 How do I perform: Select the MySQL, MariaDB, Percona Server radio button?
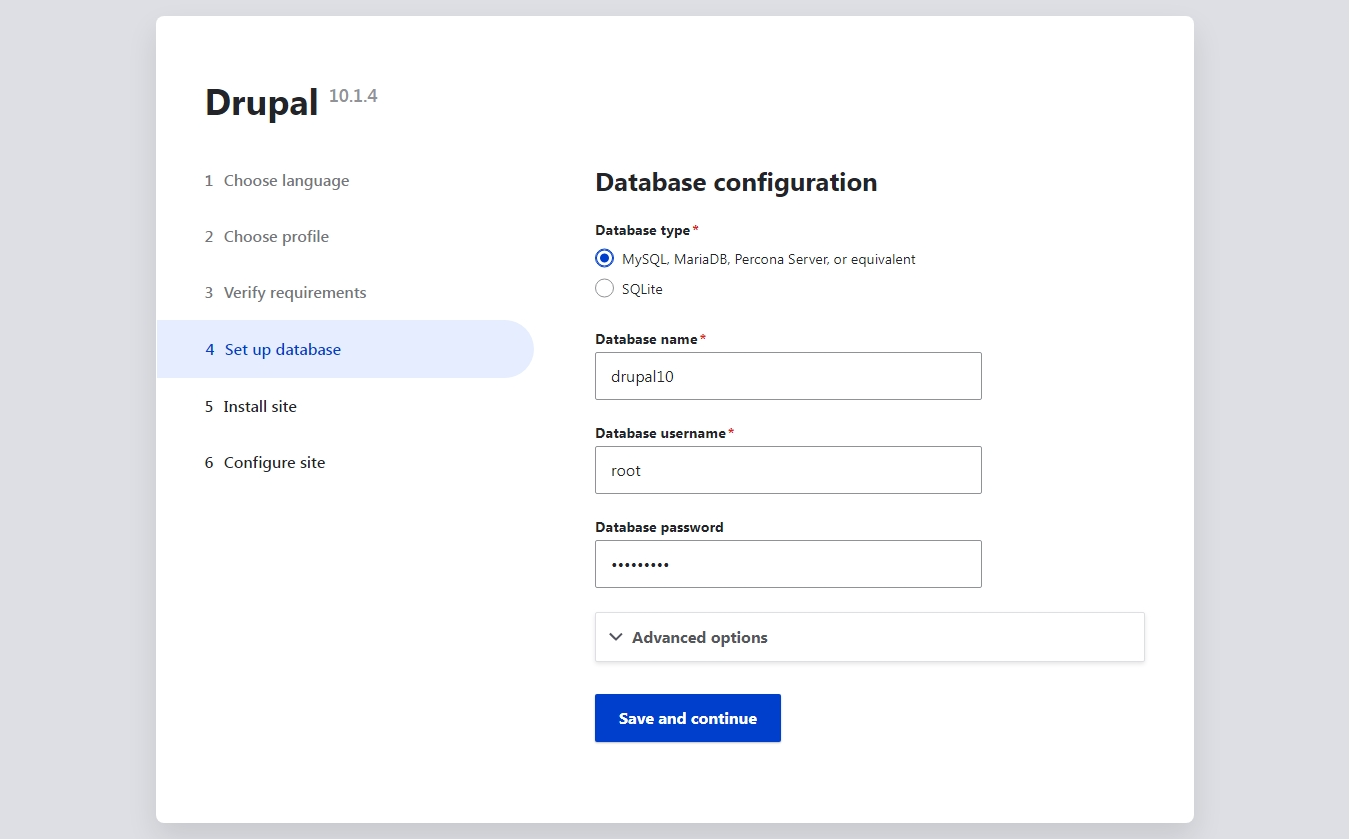604,259
